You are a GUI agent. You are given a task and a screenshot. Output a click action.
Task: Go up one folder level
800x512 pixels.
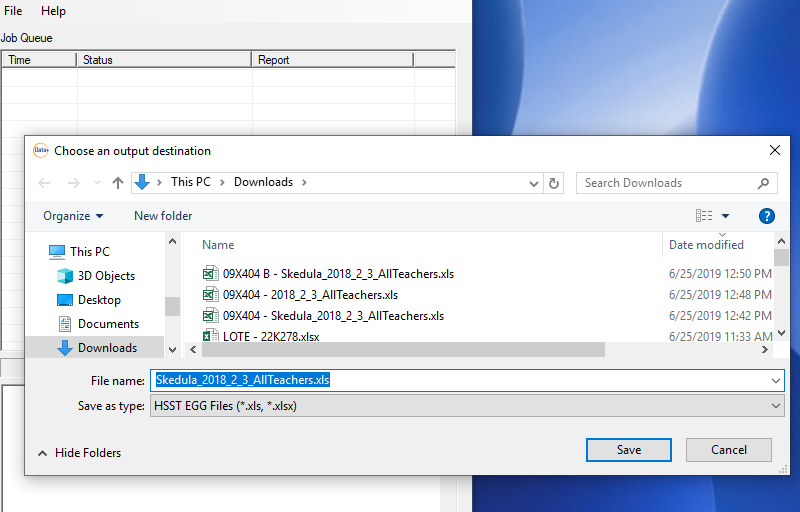[x=118, y=183]
